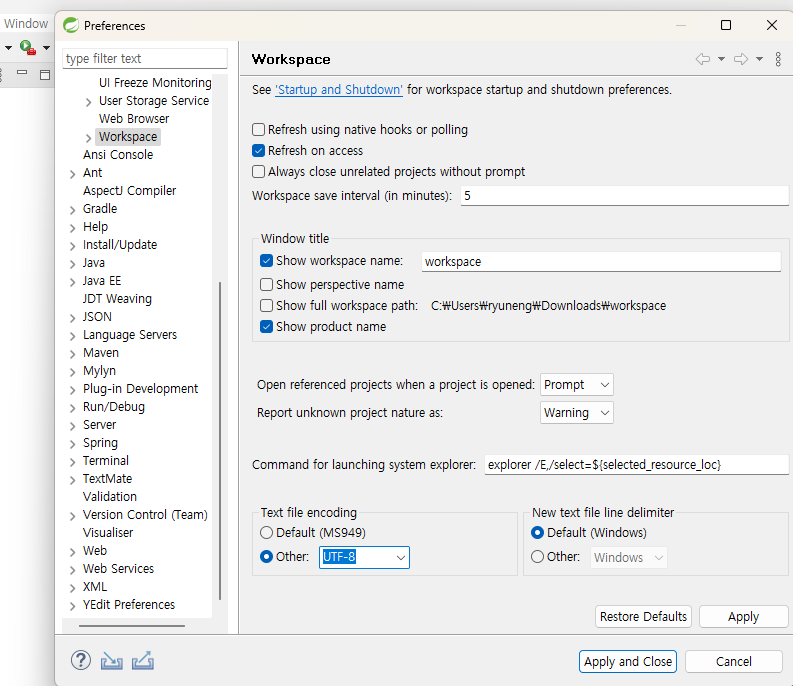Click the type filter text field
Viewport: 793px width, 686px height.
[x=145, y=58]
